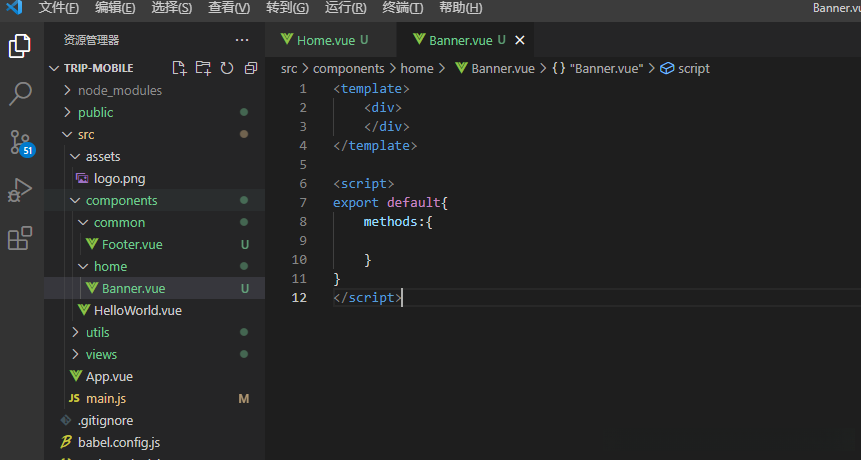Refresh the explorer file tree

(x=227, y=68)
